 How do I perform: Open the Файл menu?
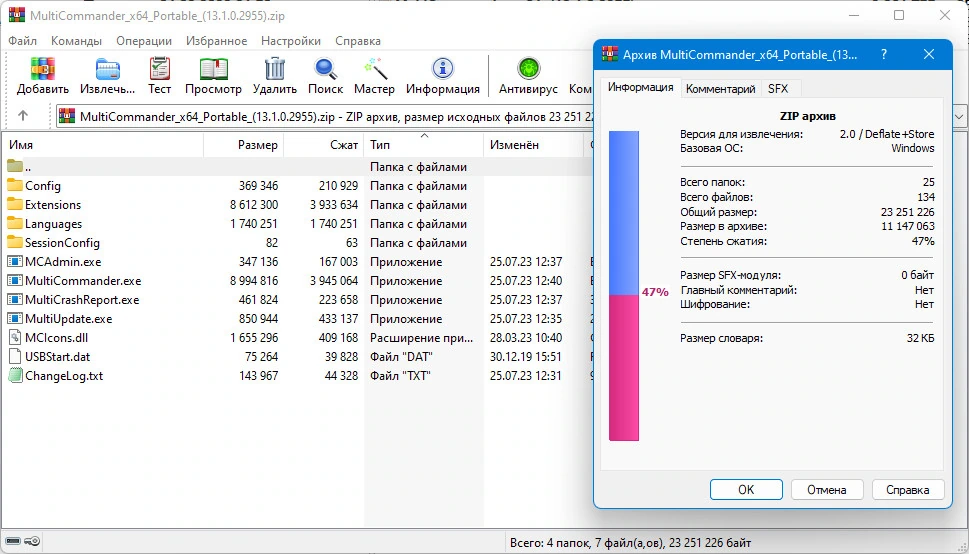point(23,41)
